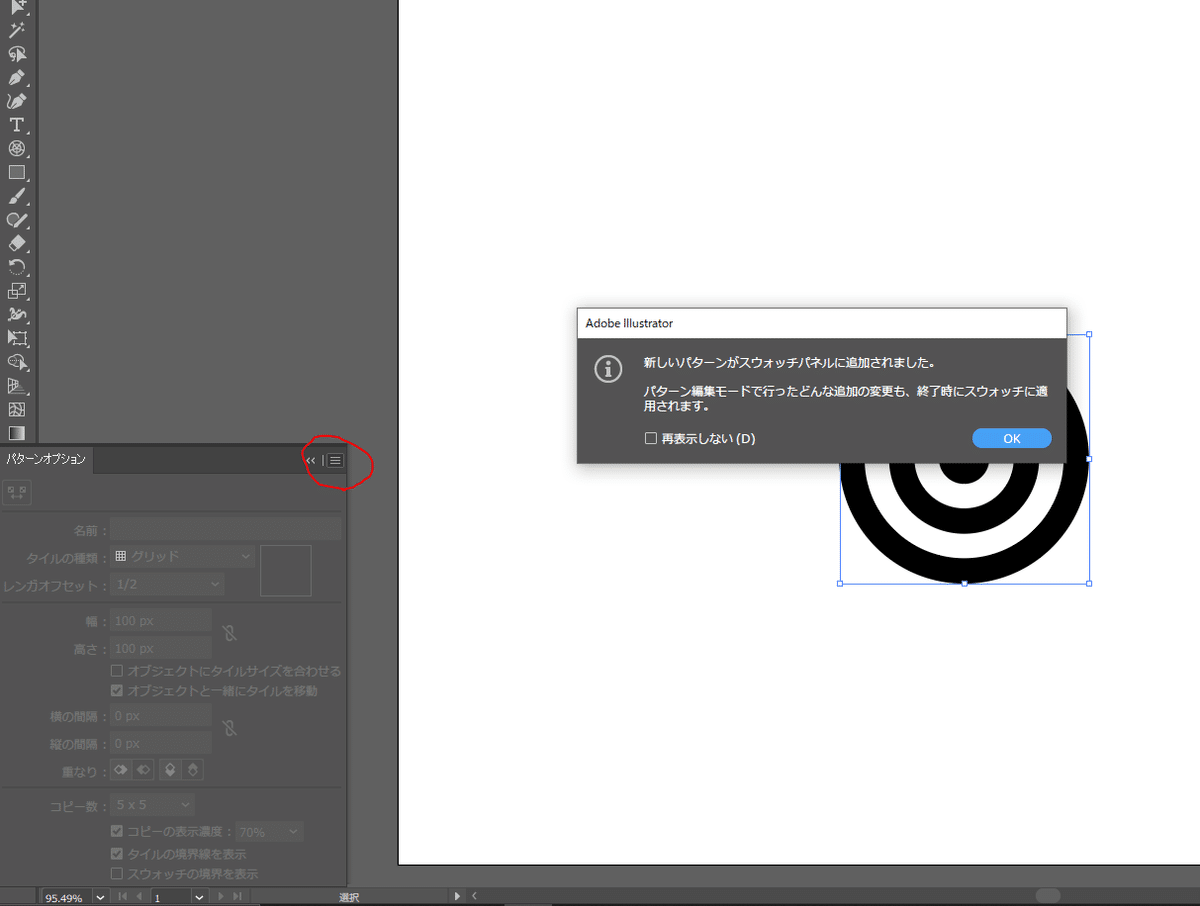
Task: Click the scrollbar left arrow
Action: (474, 897)
